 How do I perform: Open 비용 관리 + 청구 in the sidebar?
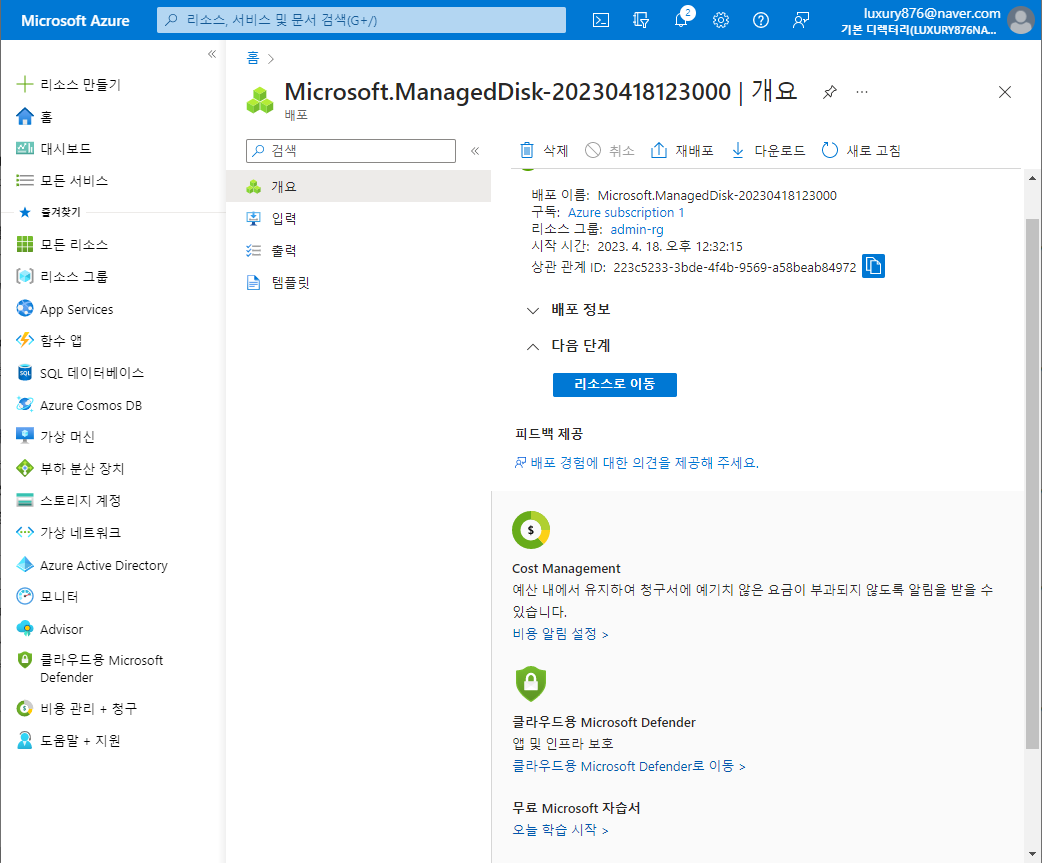coord(76,708)
